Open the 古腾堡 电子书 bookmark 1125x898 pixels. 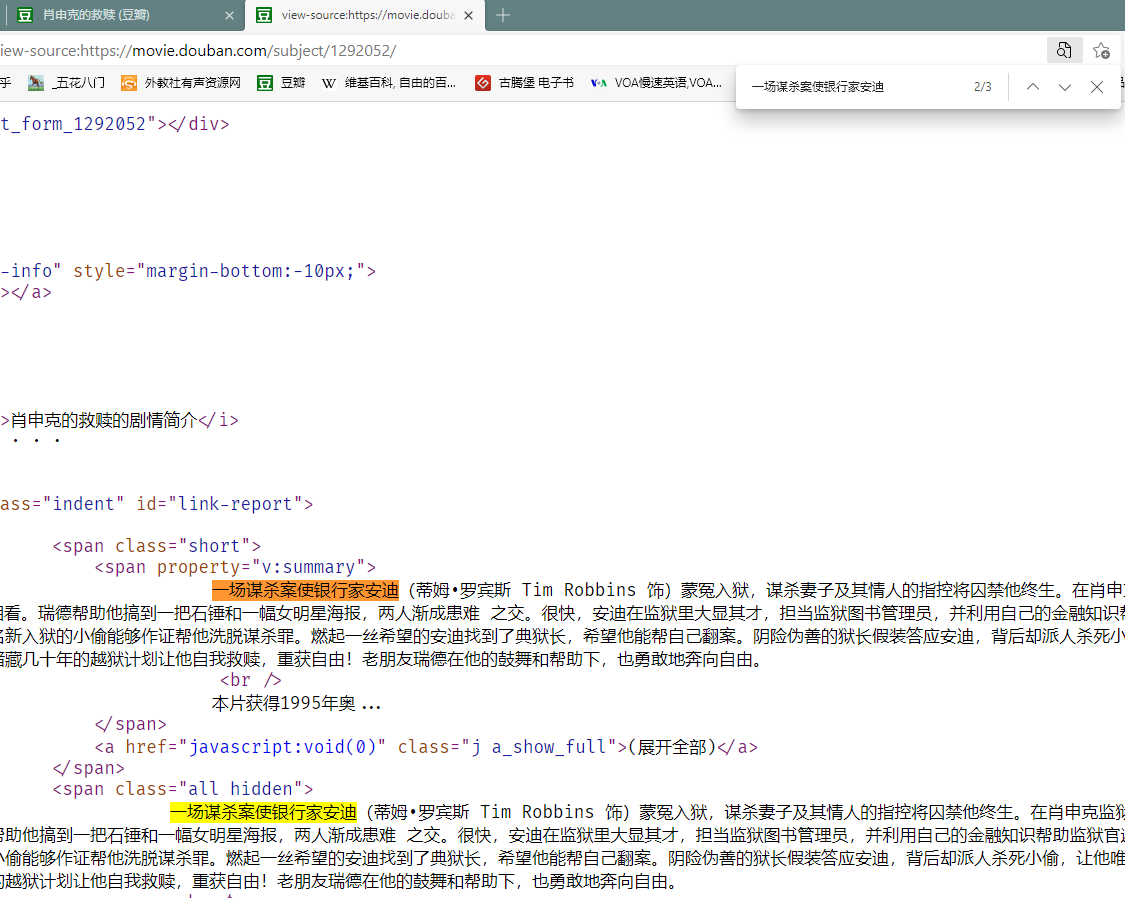tap(524, 83)
